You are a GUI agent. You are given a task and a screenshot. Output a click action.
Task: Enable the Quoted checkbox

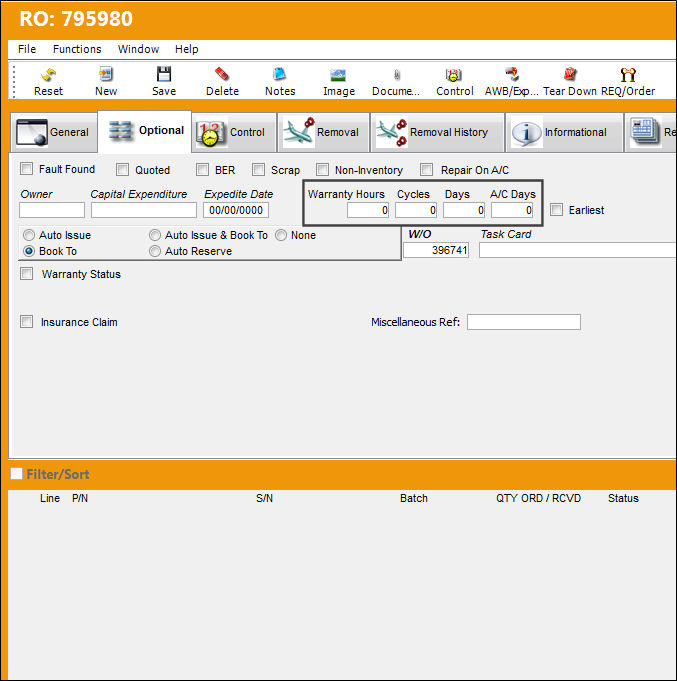122,169
